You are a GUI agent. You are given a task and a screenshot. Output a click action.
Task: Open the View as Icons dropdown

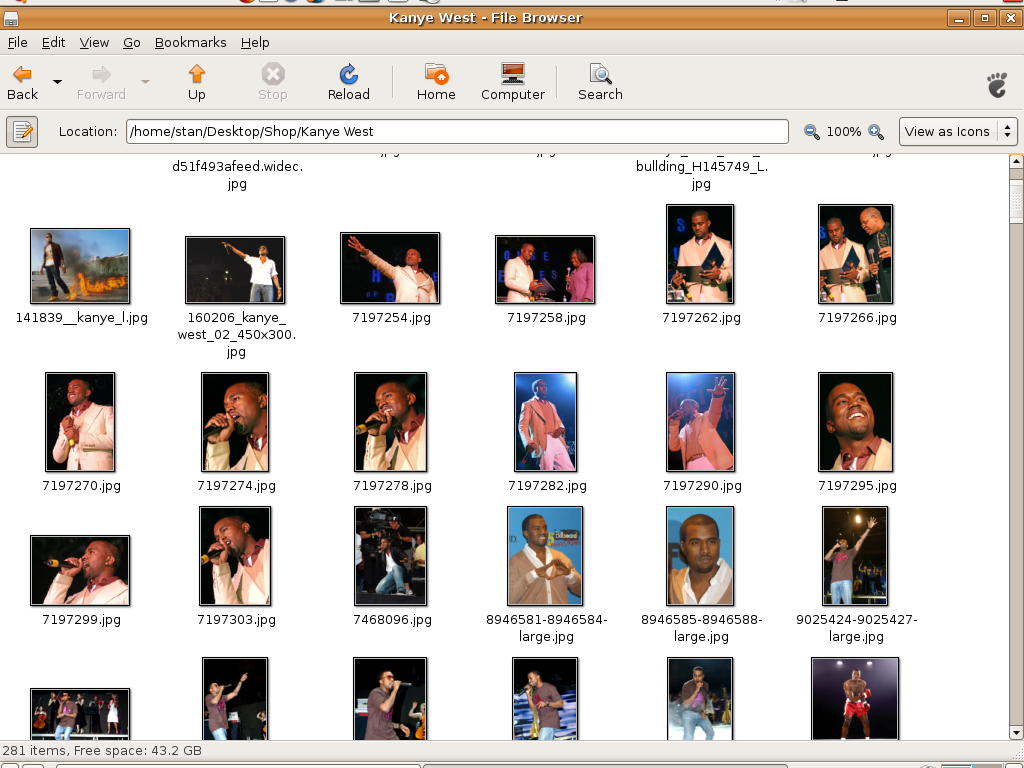pyautogui.click(x=958, y=131)
